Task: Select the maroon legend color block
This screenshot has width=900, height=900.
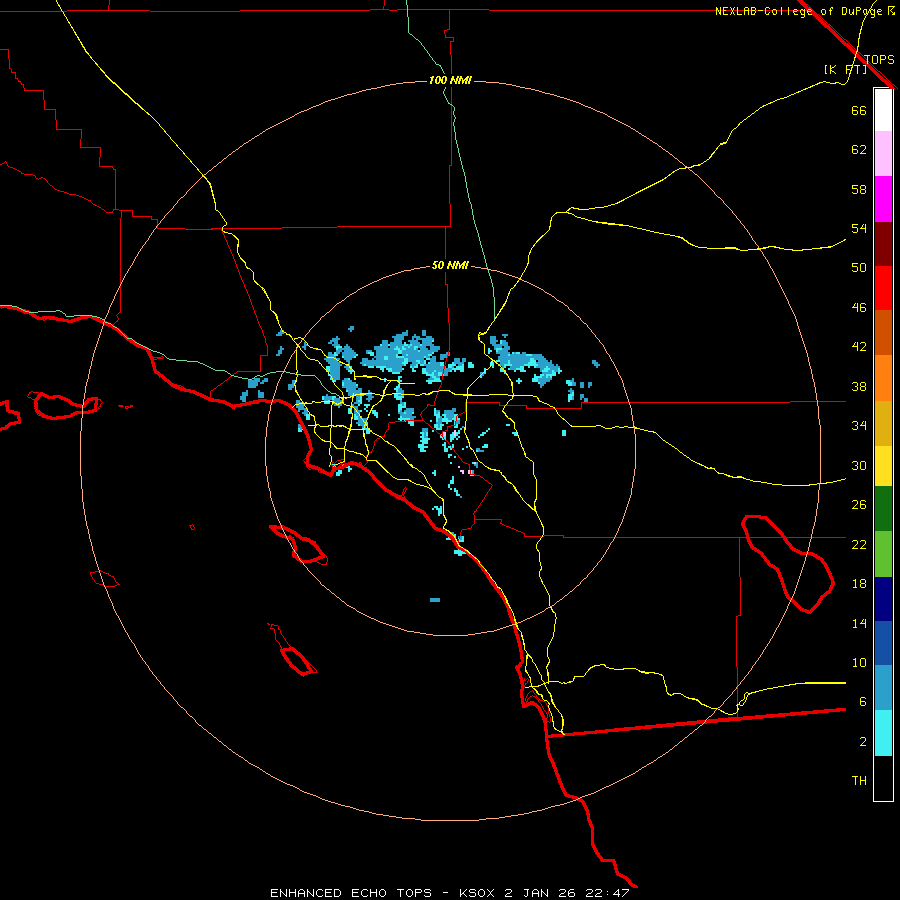Action: pos(883,243)
